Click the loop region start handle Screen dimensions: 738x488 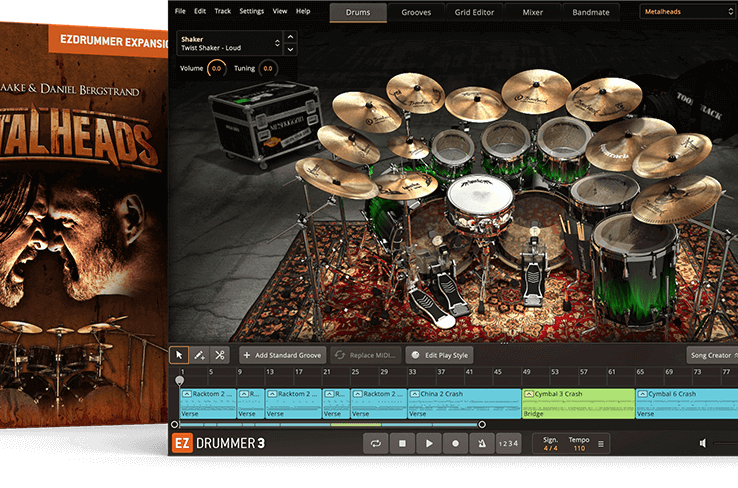tap(175, 424)
